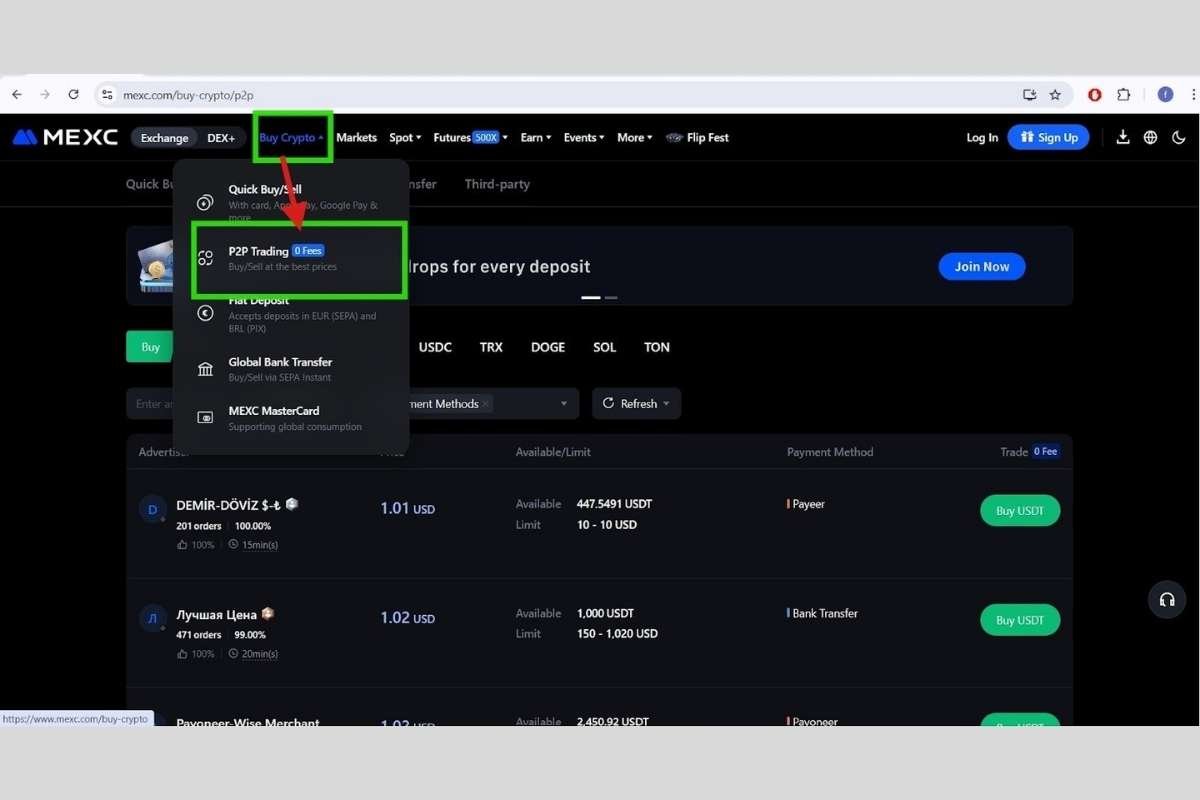This screenshot has height=800, width=1200.
Task: Expand the More navigation dropdown
Action: point(634,137)
